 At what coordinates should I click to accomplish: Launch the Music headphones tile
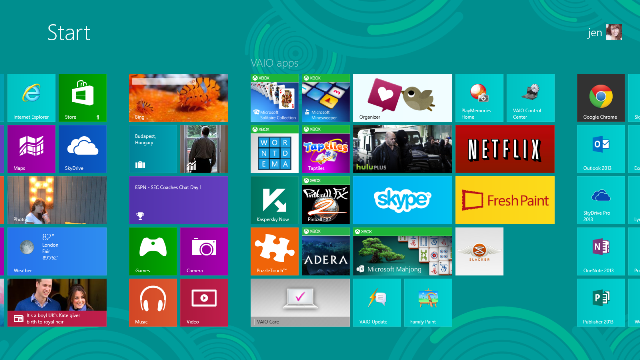[x=153, y=303]
